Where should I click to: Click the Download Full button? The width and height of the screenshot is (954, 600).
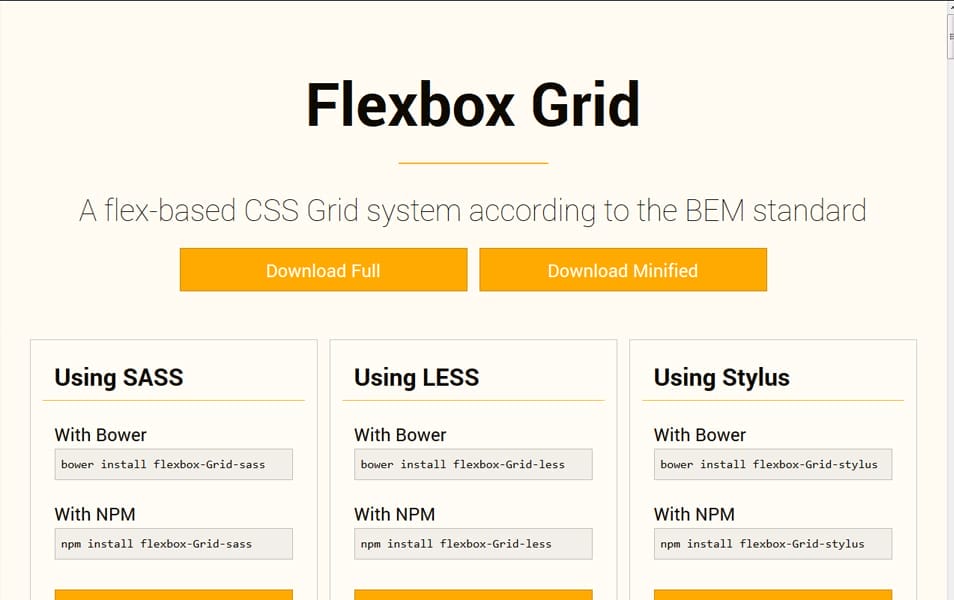click(x=323, y=270)
